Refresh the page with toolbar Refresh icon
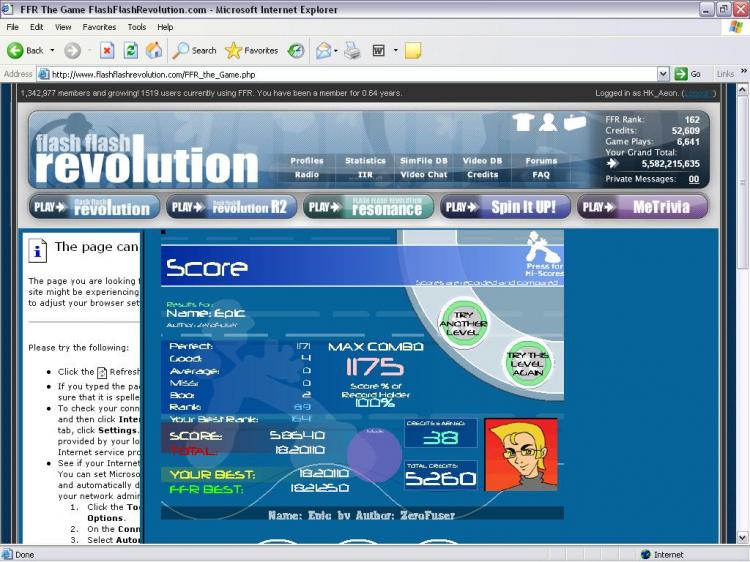This screenshot has height=562, width=750. (x=130, y=50)
